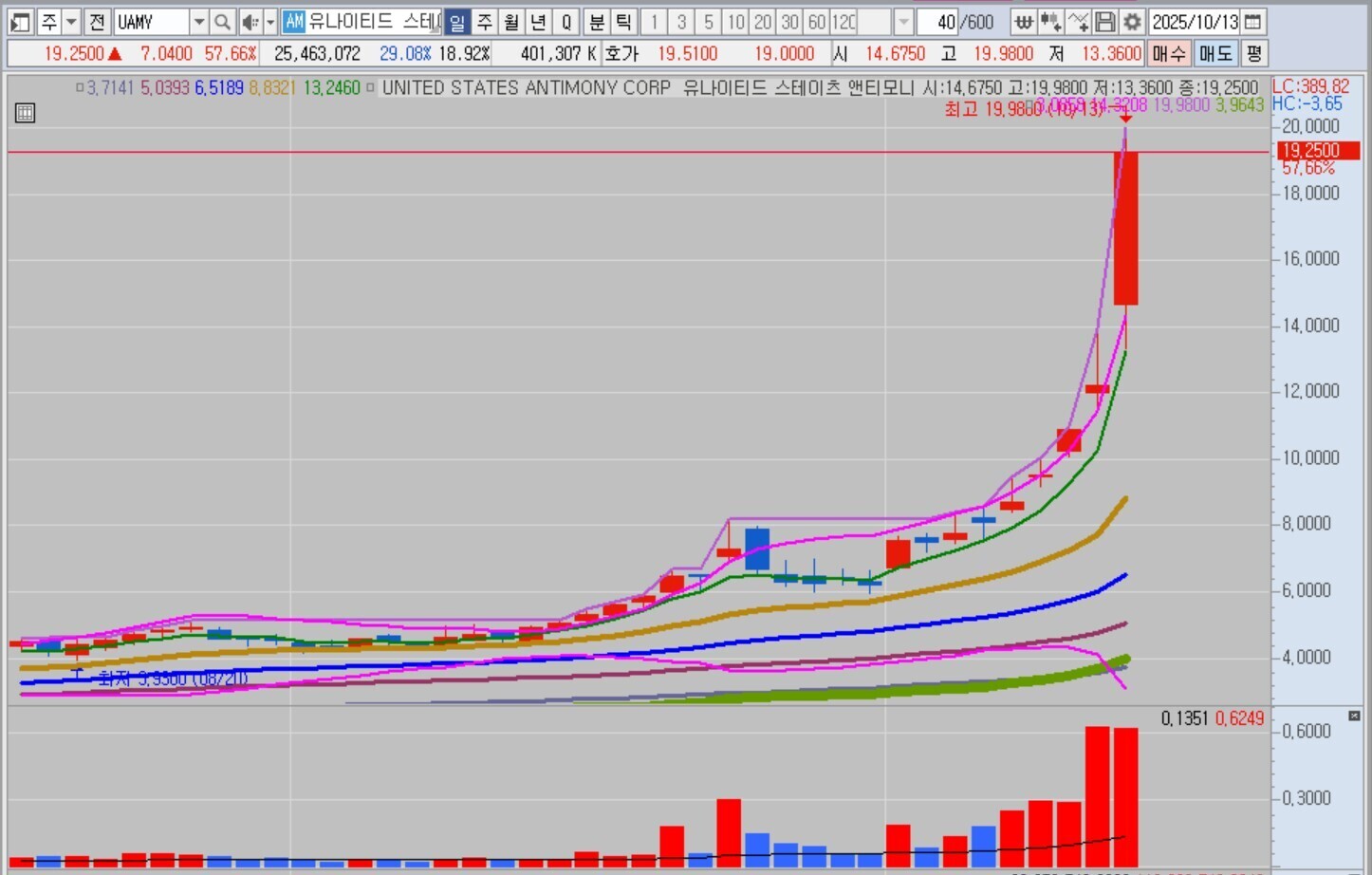Screen dimensions: 1372x875
Task: Click the speaker sound alert icon
Action: pos(250,22)
